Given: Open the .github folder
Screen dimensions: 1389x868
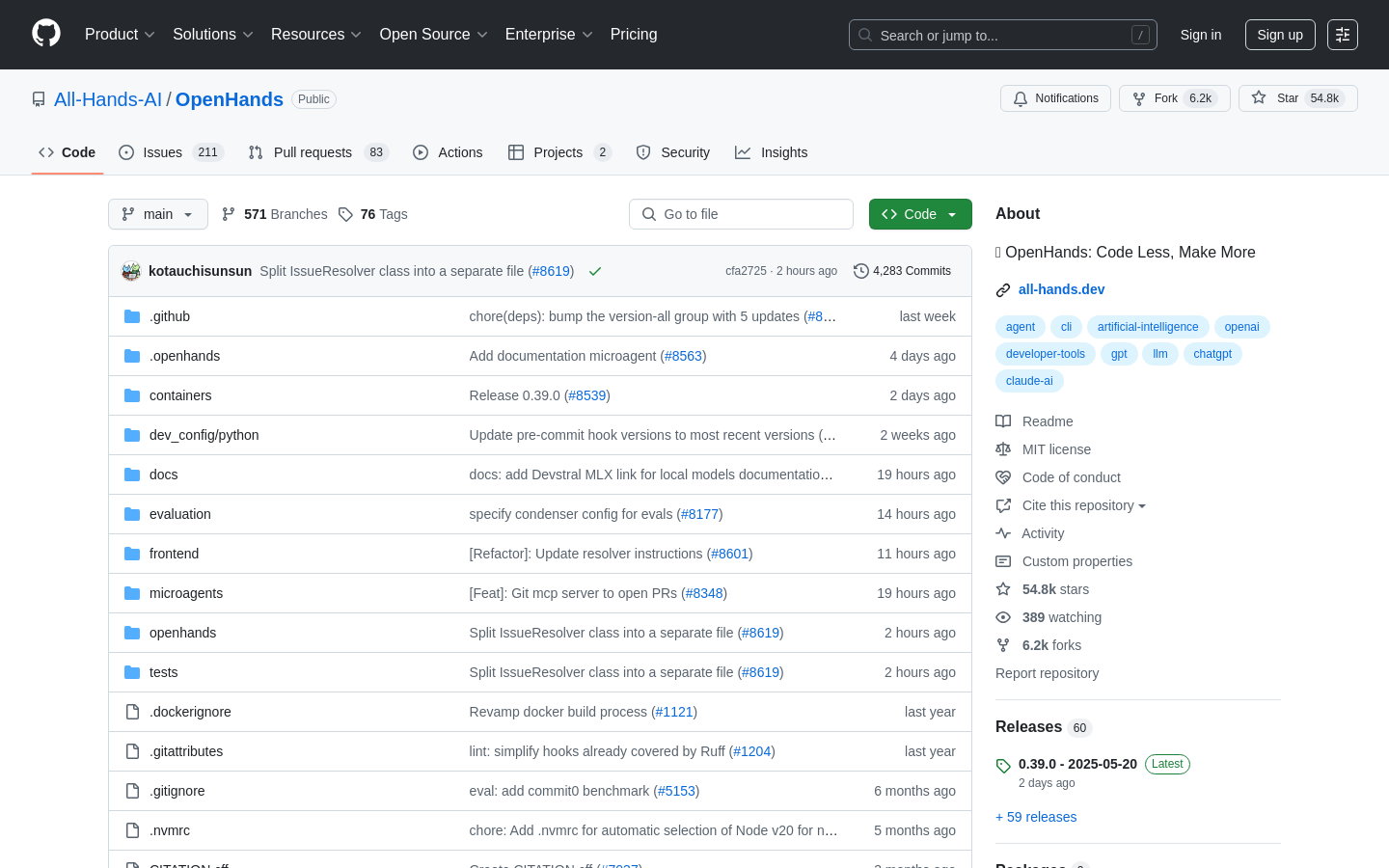Looking at the screenshot, I should coord(170,316).
